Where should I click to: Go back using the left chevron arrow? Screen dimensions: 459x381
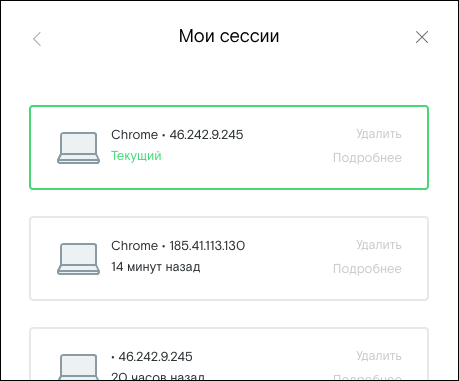pos(37,39)
